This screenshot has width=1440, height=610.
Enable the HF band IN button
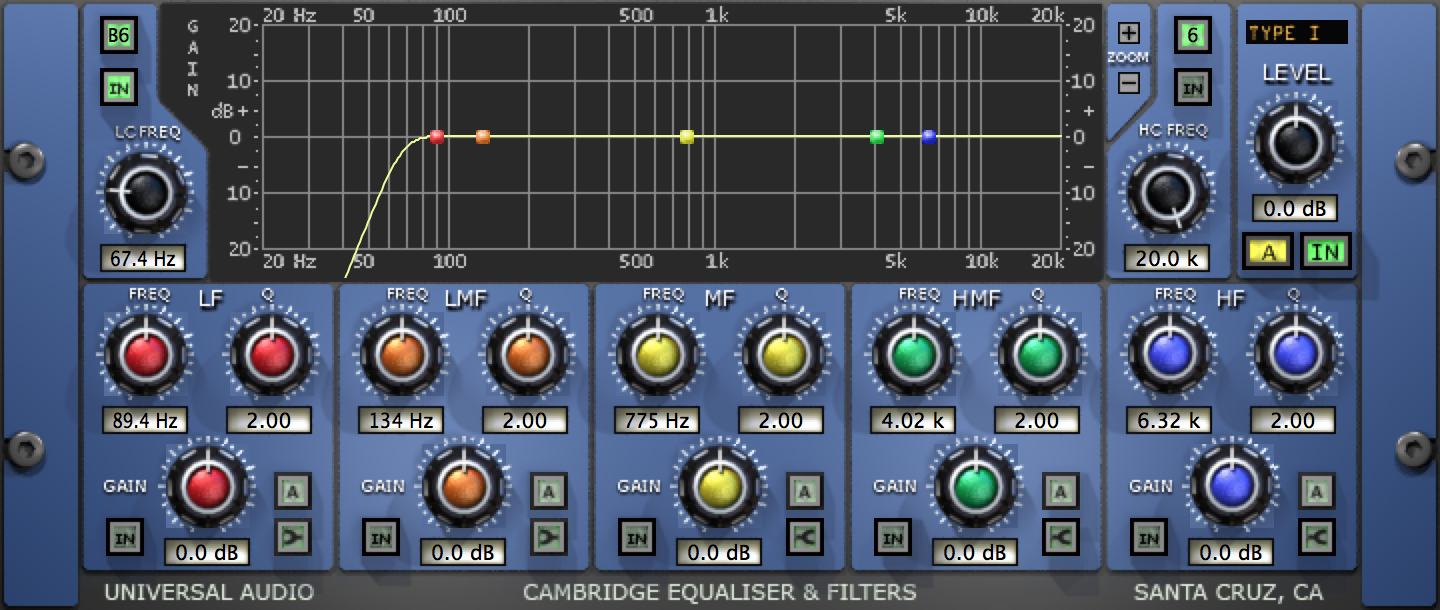tap(1149, 539)
